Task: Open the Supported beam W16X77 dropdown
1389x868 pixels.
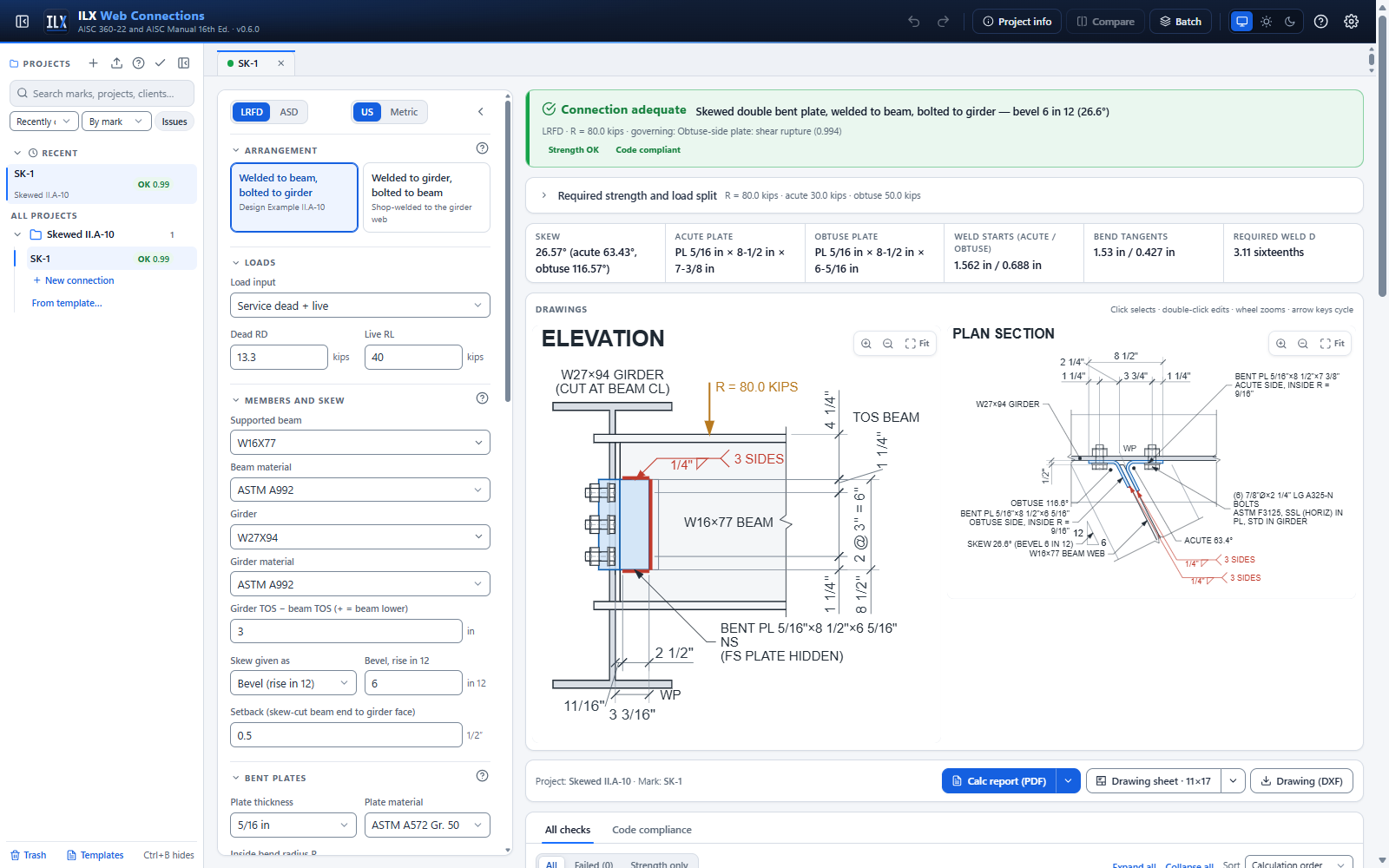Action: (x=360, y=443)
